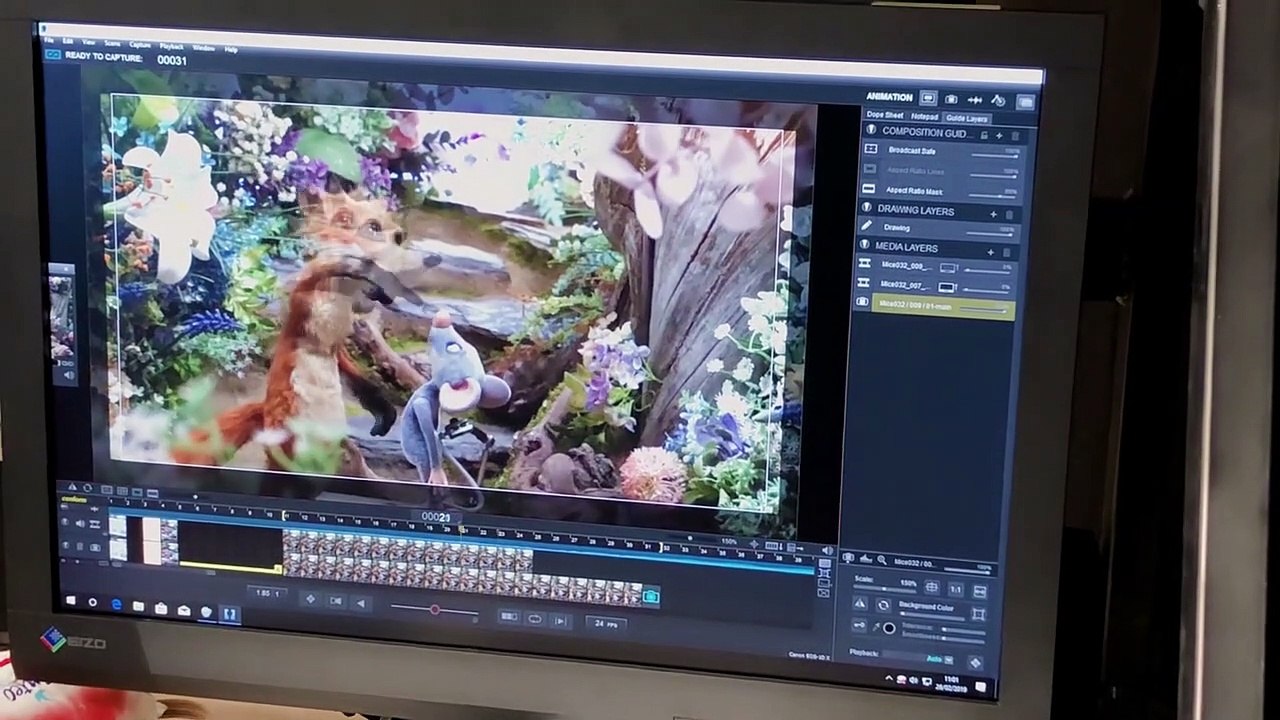Image resolution: width=1280 pixels, height=720 pixels.
Task: Click the fit-to-window icon beside Scale
Action: click(x=932, y=588)
